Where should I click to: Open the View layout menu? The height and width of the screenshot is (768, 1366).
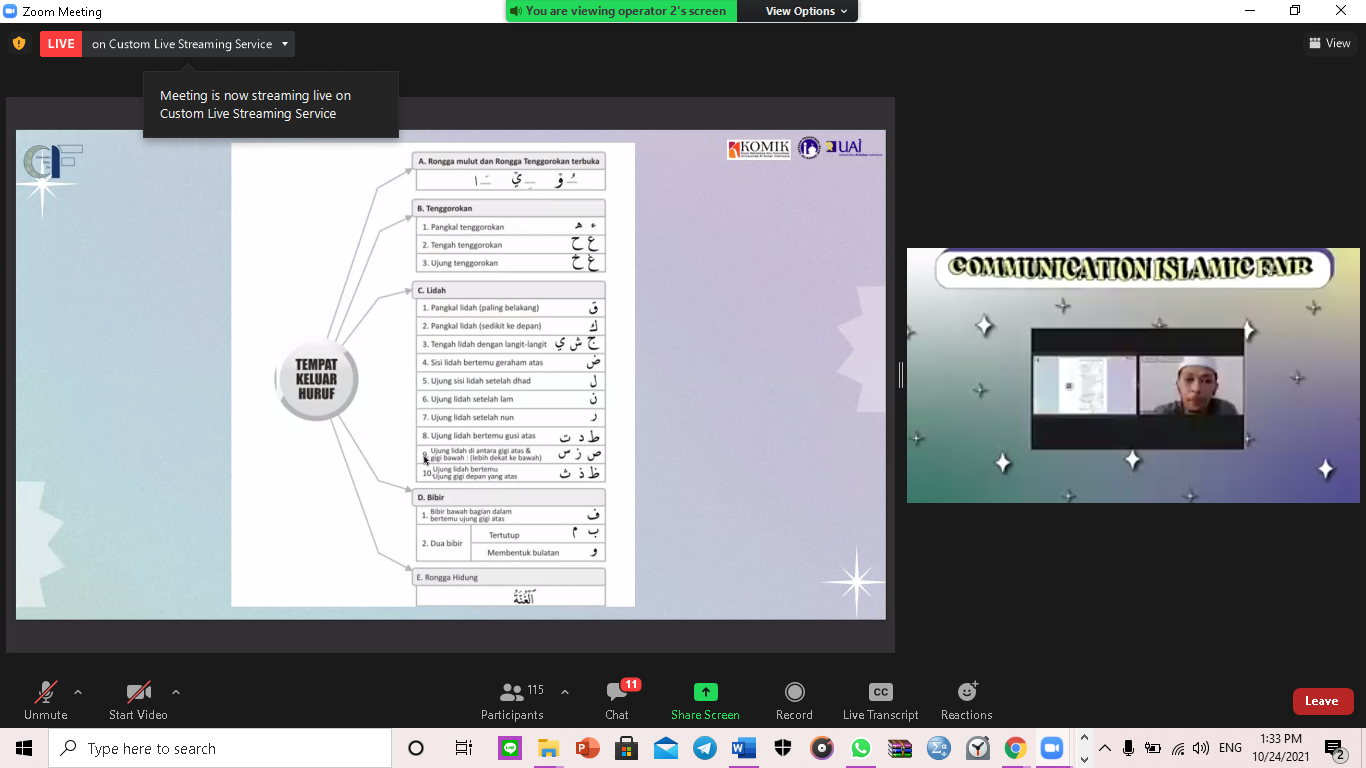[1329, 43]
